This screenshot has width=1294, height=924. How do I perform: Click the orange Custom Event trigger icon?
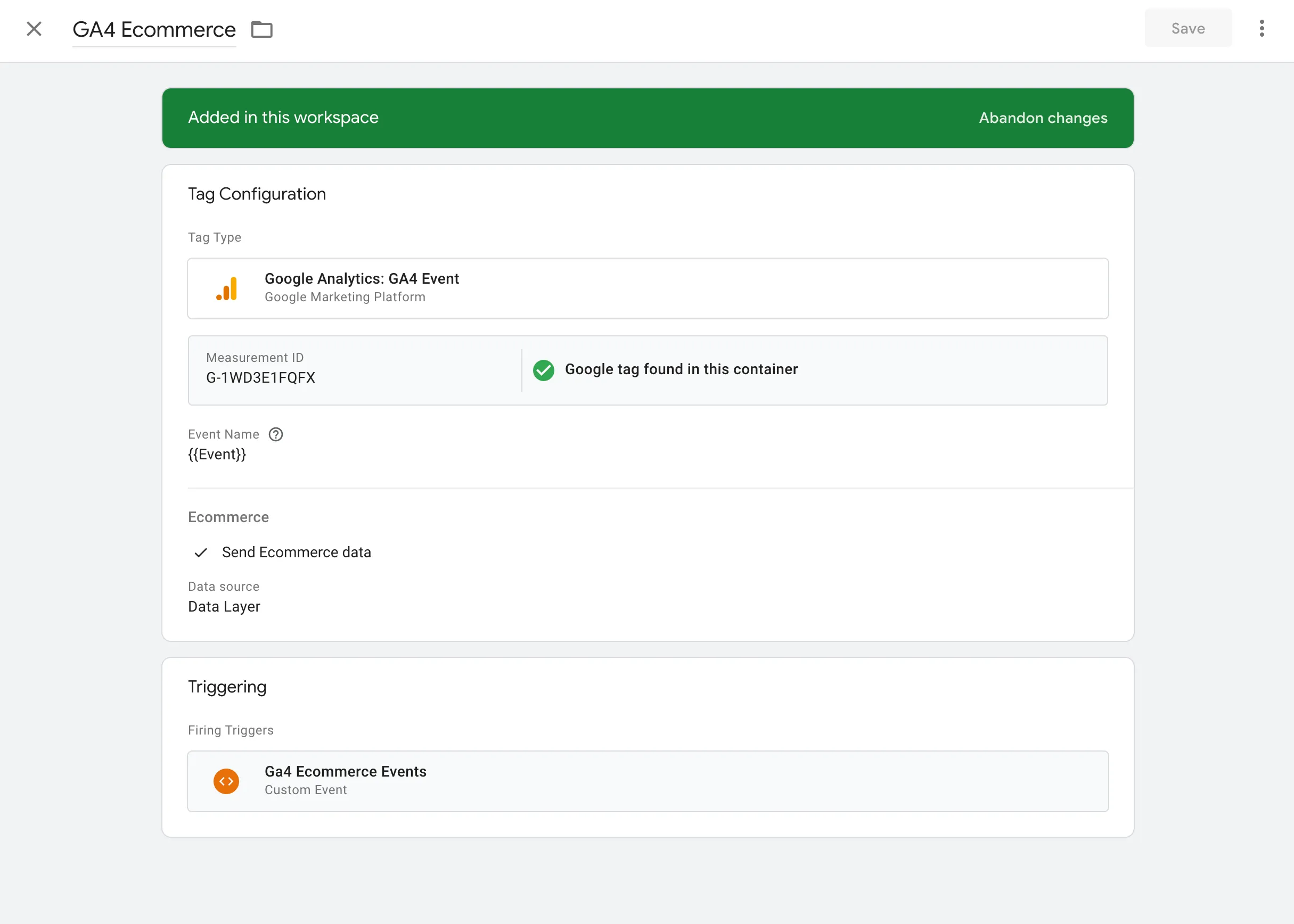pos(226,781)
